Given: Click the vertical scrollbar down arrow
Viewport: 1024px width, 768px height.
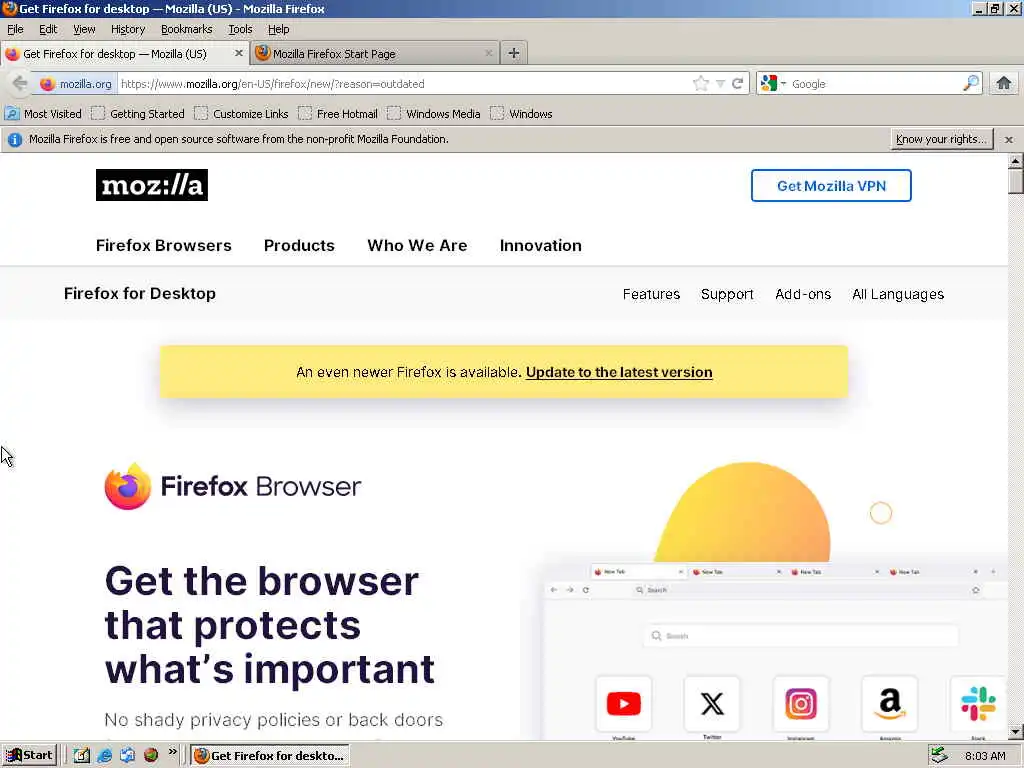Looking at the screenshot, I should tap(1016, 731).
